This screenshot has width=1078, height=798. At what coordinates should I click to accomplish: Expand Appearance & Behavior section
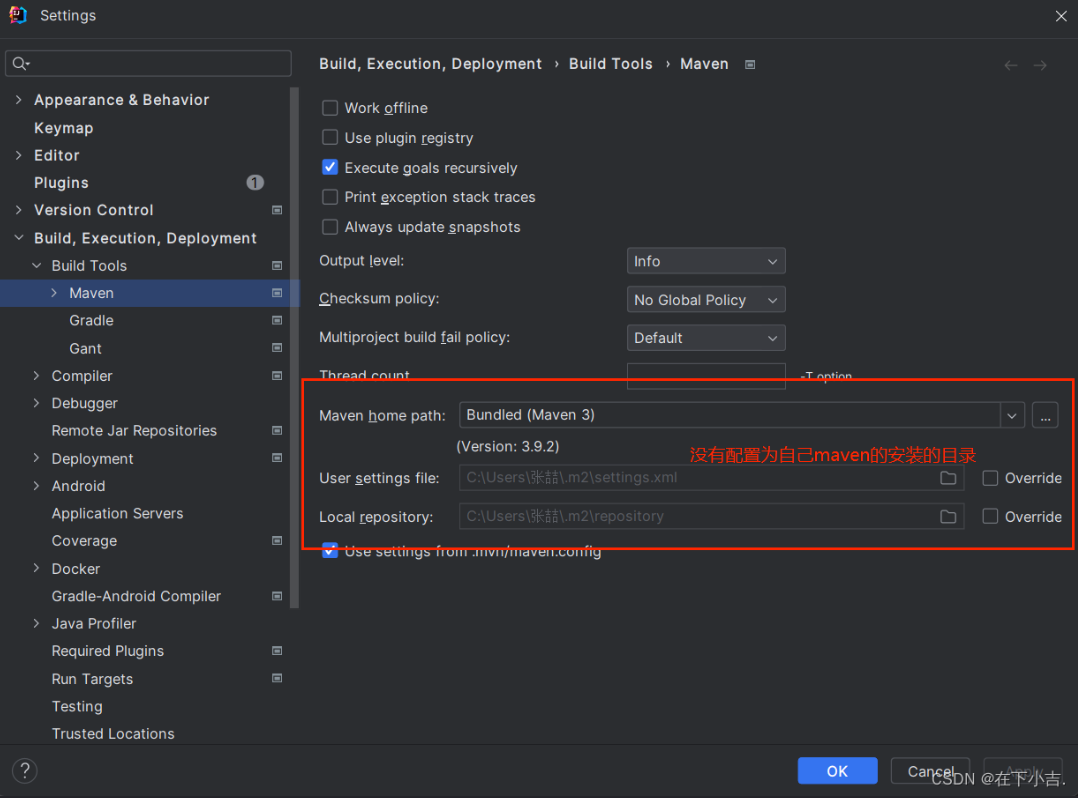[x=19, y=100]
